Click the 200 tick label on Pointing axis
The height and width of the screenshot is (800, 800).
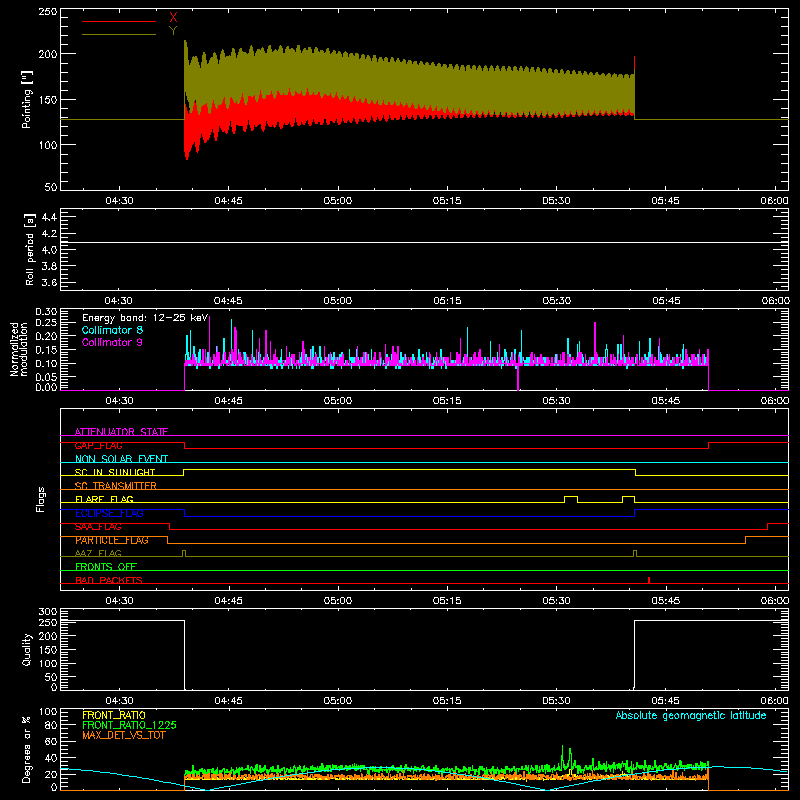[47, 54]
